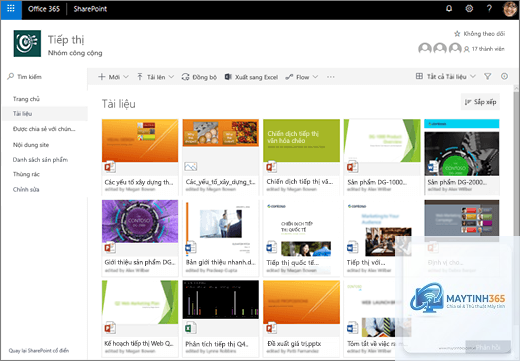
Task: Click Word icon on Sản phẩm DG-2000 tile
Action: 433,167
